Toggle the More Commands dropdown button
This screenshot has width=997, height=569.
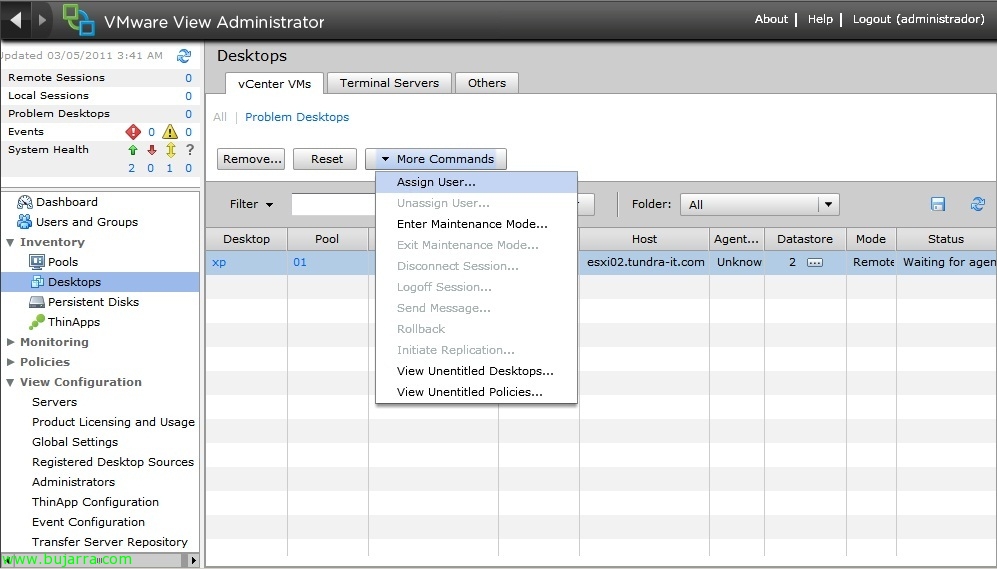click(x=436, y=159)
